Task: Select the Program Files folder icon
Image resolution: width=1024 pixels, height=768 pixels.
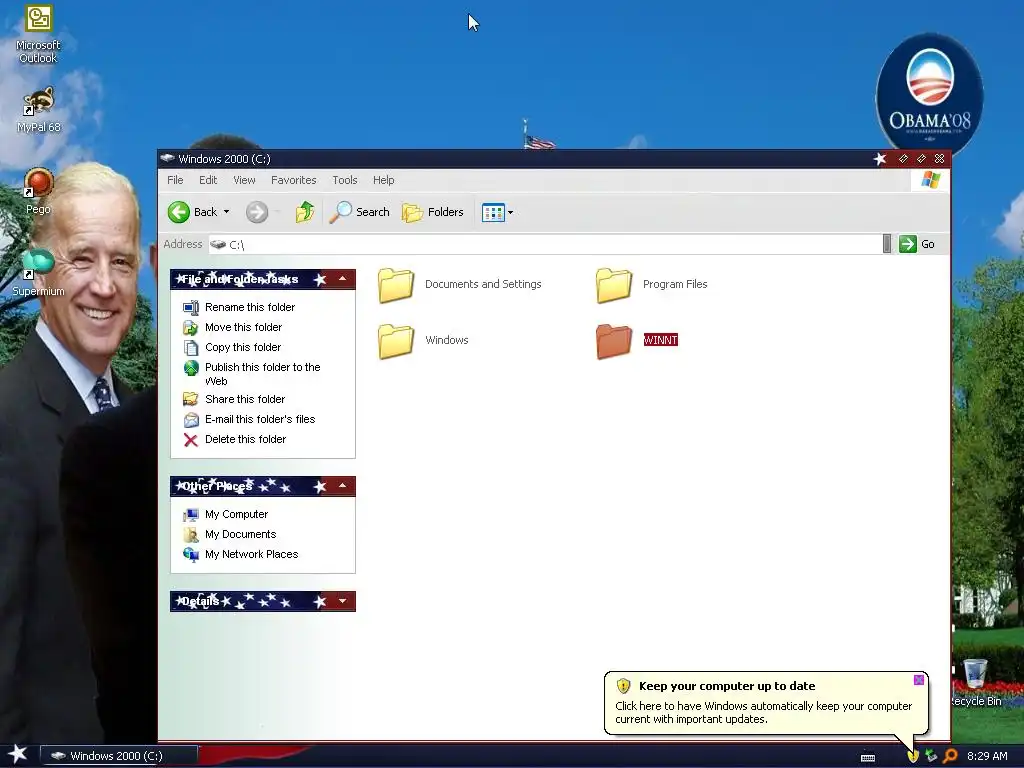Action: 614,285
